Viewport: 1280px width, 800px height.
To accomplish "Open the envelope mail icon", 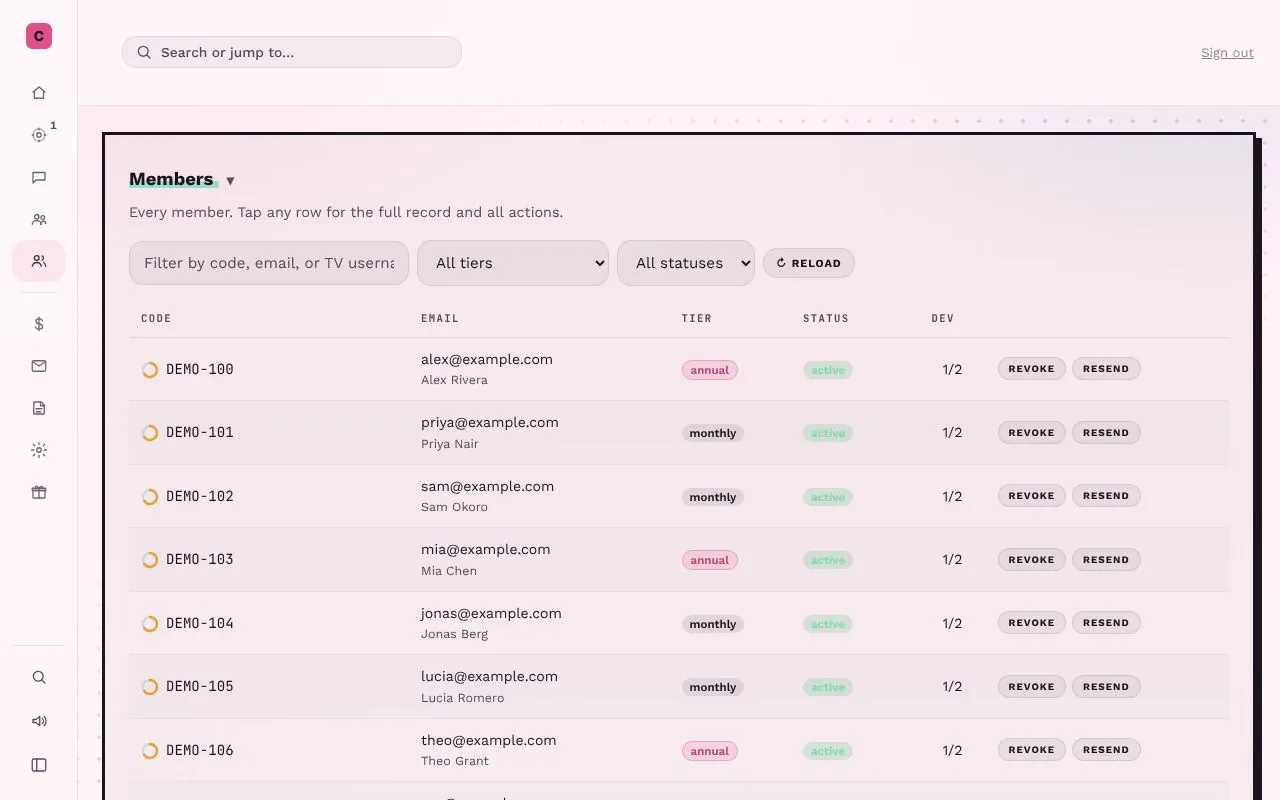I will click(39, 366).
